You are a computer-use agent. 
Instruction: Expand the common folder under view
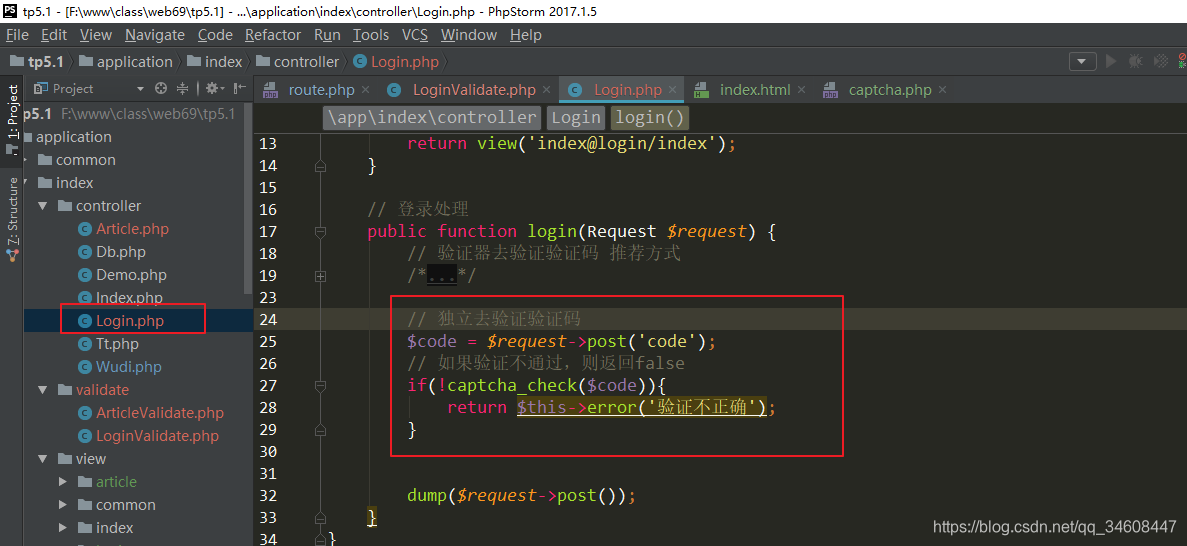tap(64, 505)
